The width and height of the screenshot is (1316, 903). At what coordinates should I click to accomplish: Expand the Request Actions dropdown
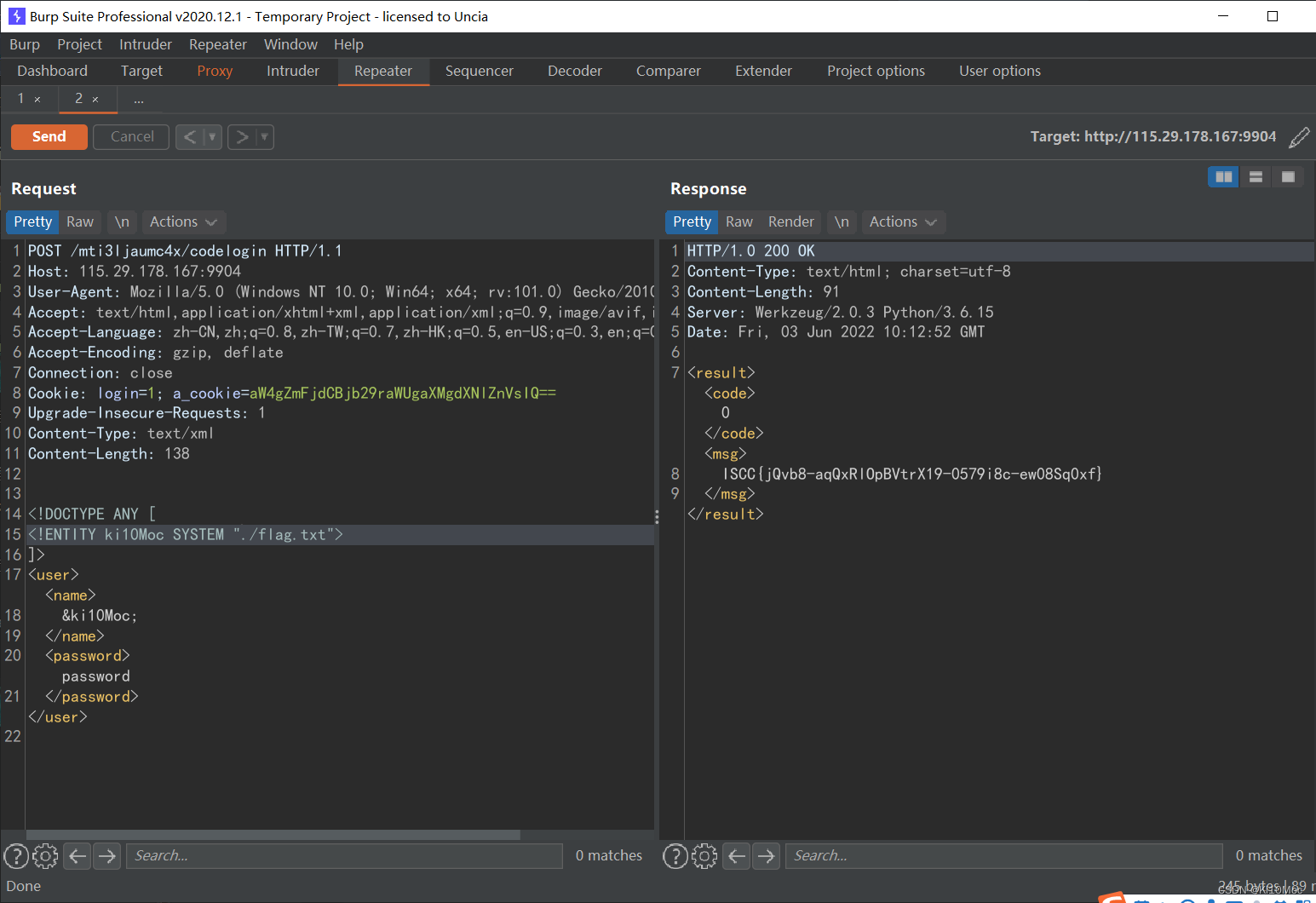coord(183,222)
